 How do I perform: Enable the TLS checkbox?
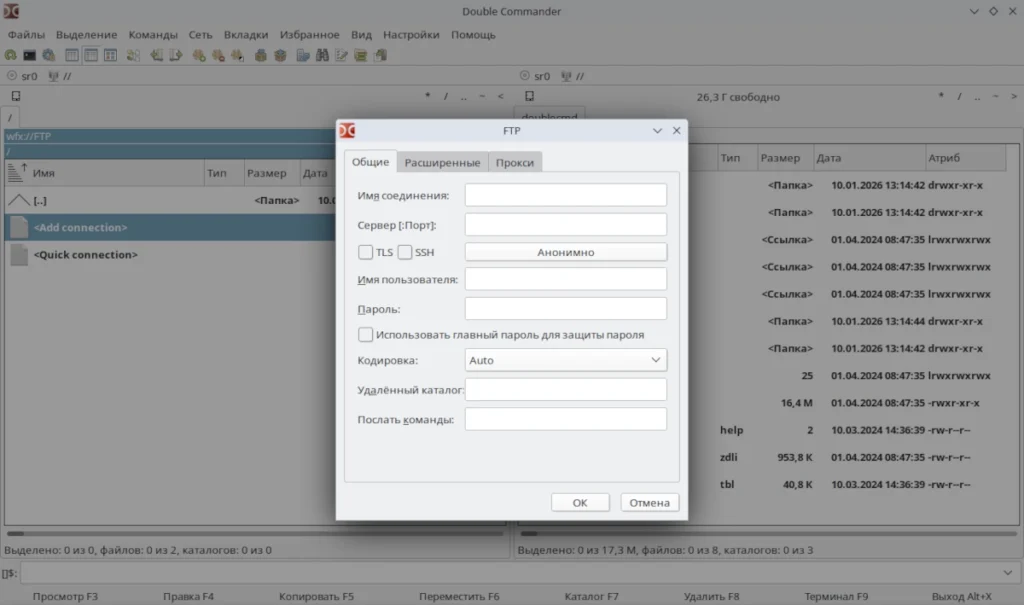(x=366, y=252)
